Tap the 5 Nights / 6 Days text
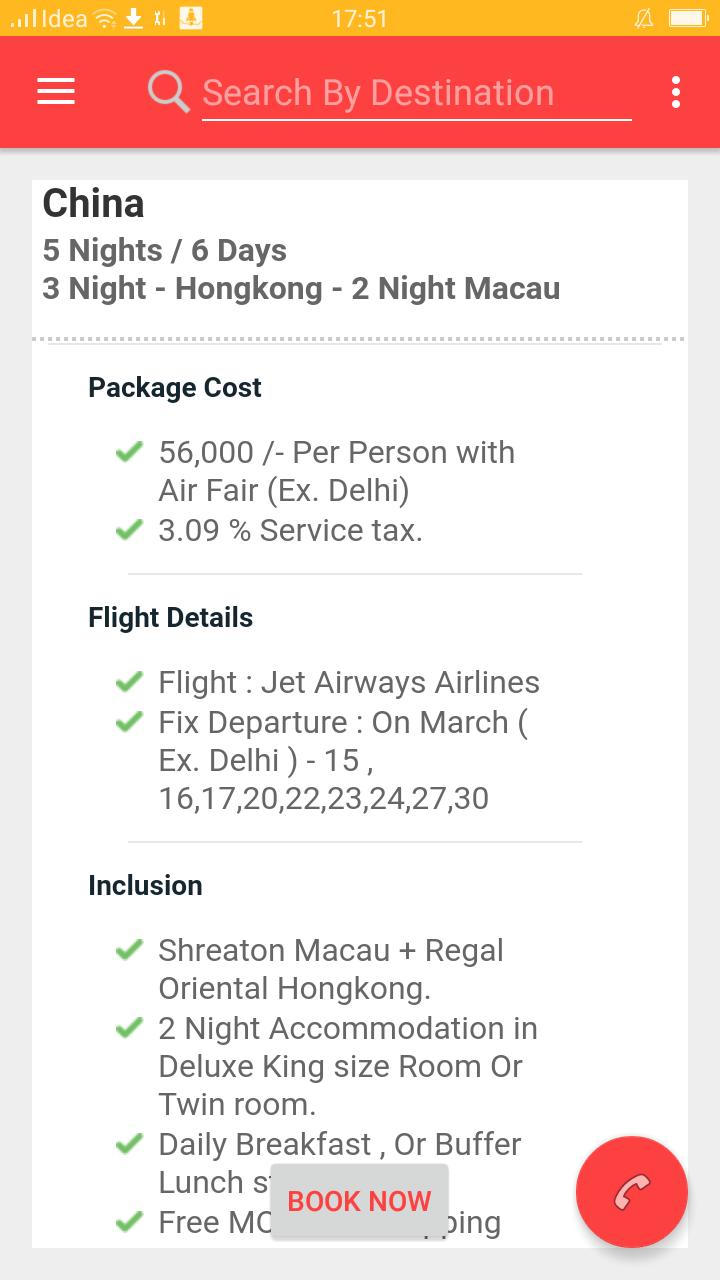 coord(164,250)
